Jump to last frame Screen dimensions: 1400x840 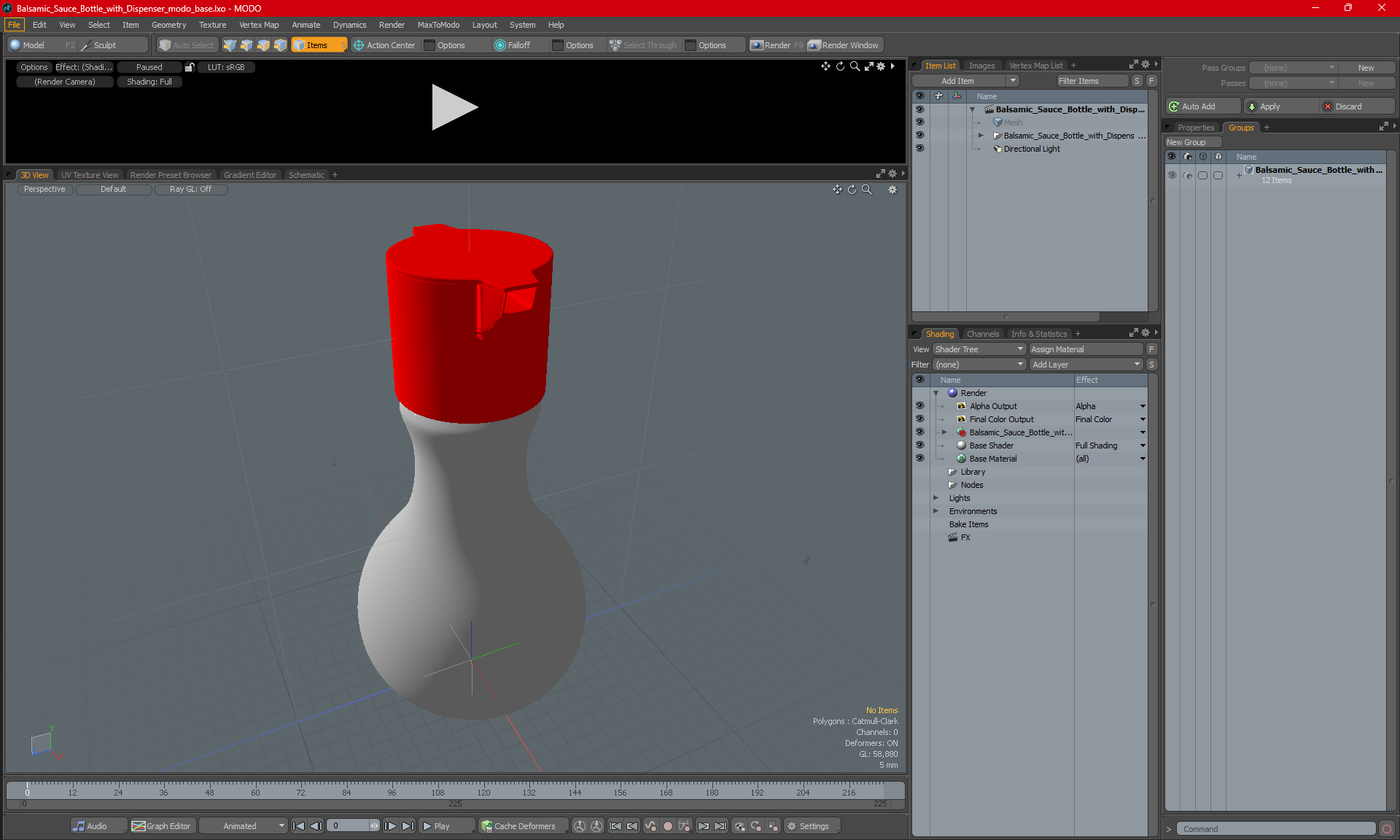408,826
